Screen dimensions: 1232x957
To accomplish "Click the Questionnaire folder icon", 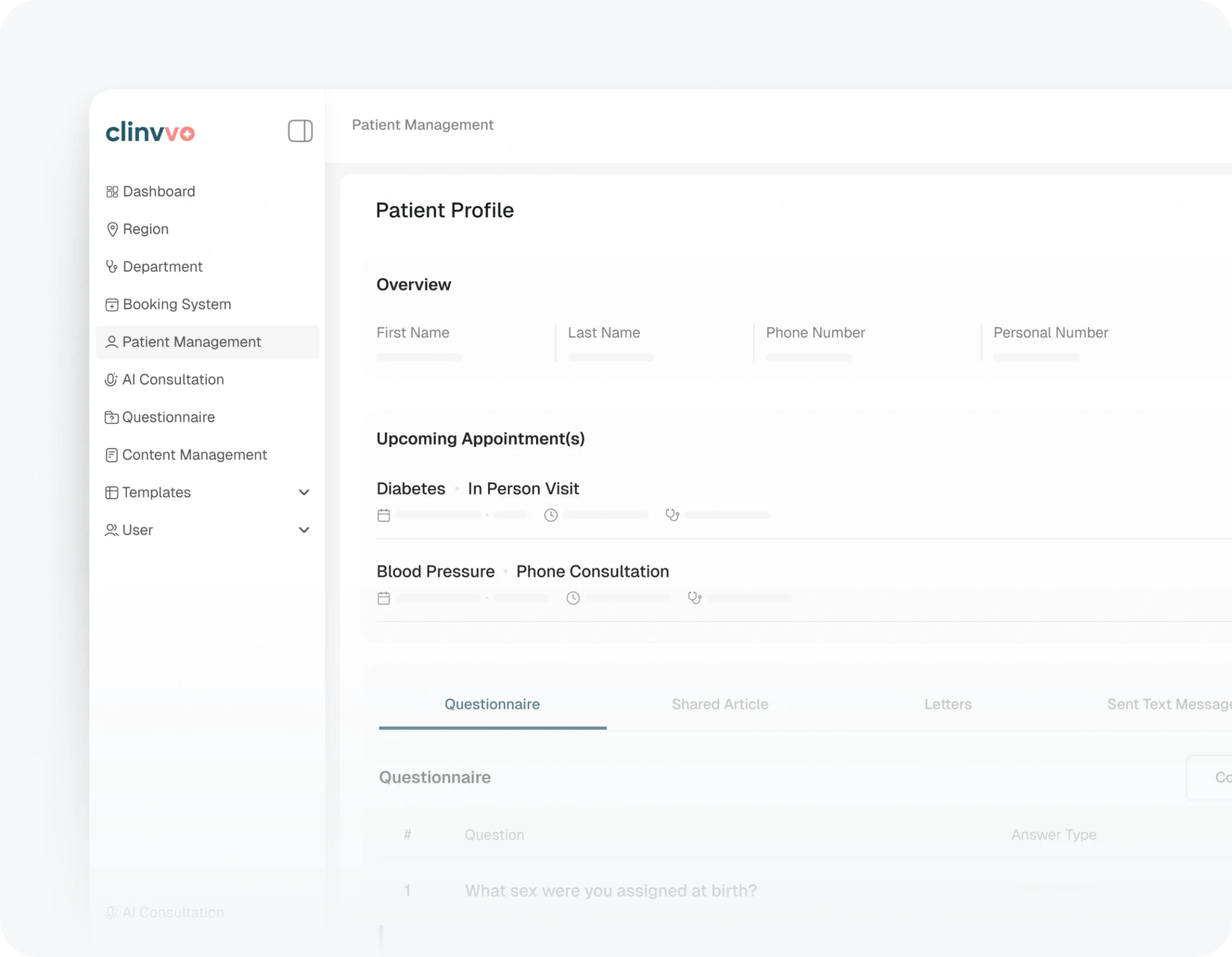I will point(111,417).
